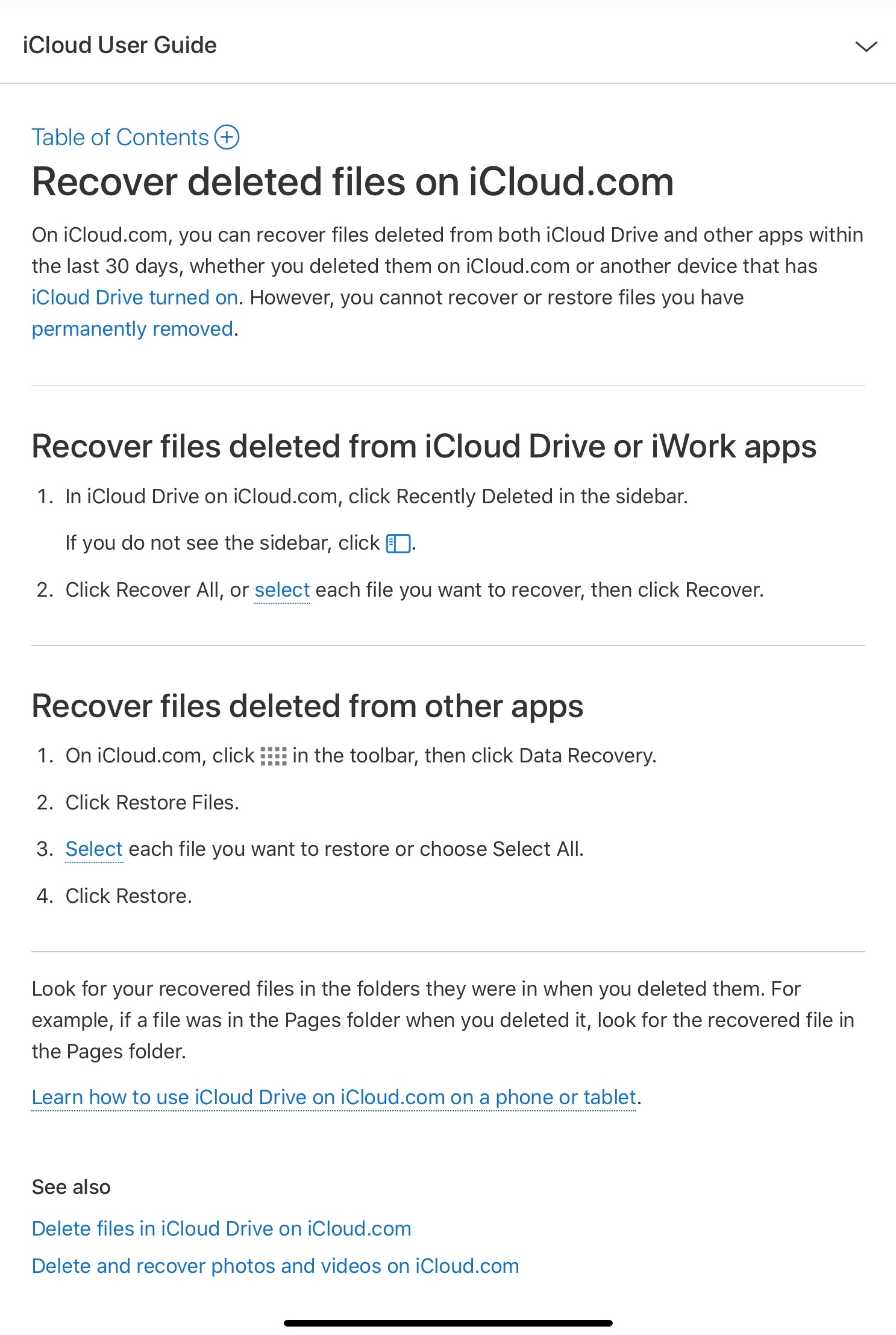
Task: Tap the plus icon beside Table of Contents
Action: coord(227,137)
